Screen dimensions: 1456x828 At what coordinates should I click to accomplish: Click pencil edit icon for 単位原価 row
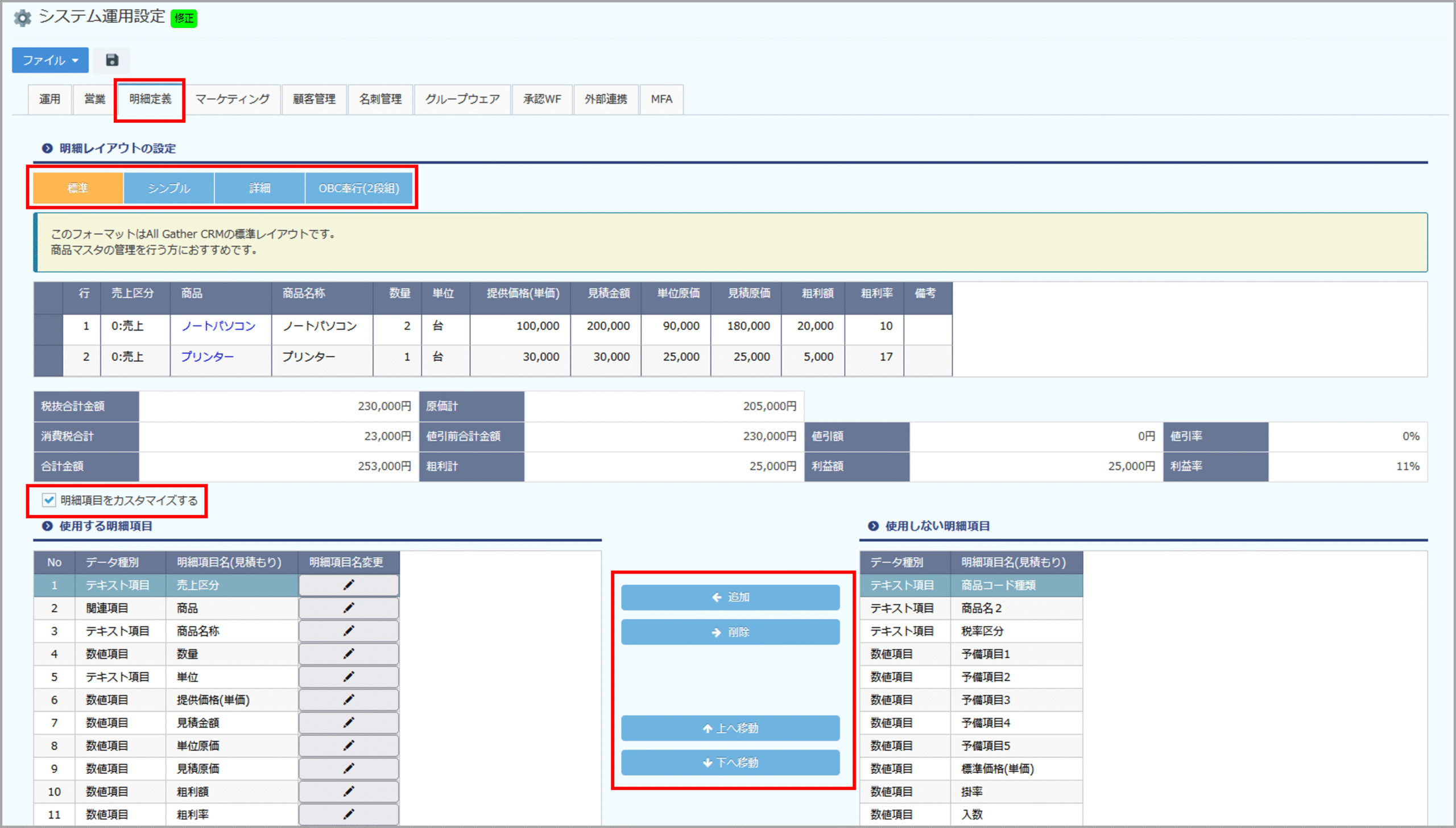(349, 745)
